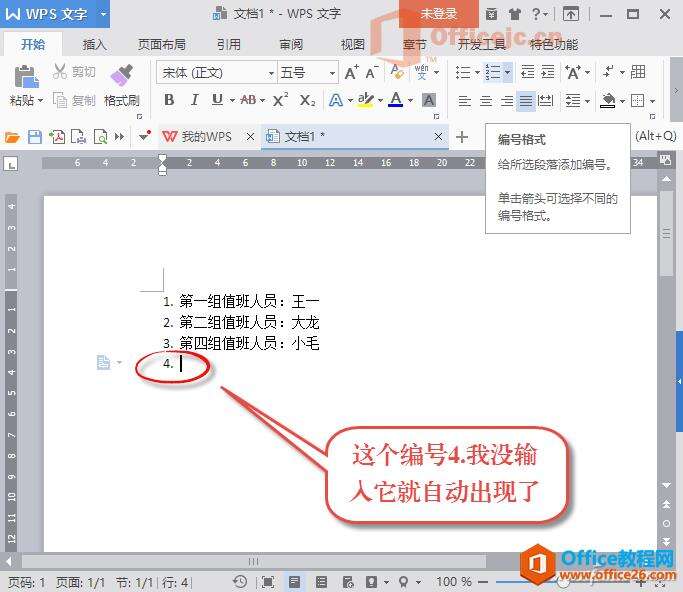Click Decrease indent icon

(527, 72)
